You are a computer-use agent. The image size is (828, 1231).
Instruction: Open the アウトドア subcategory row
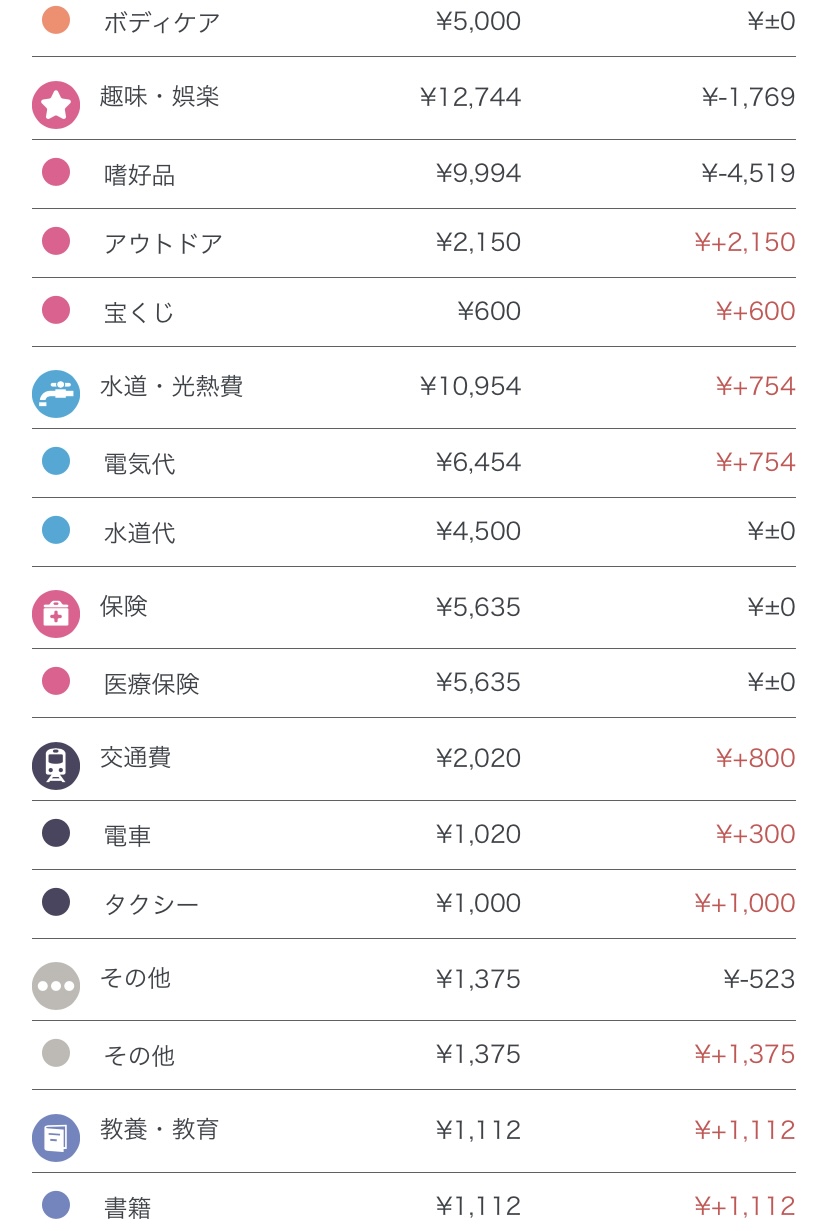pyautogui.click(x=163, y=243)
